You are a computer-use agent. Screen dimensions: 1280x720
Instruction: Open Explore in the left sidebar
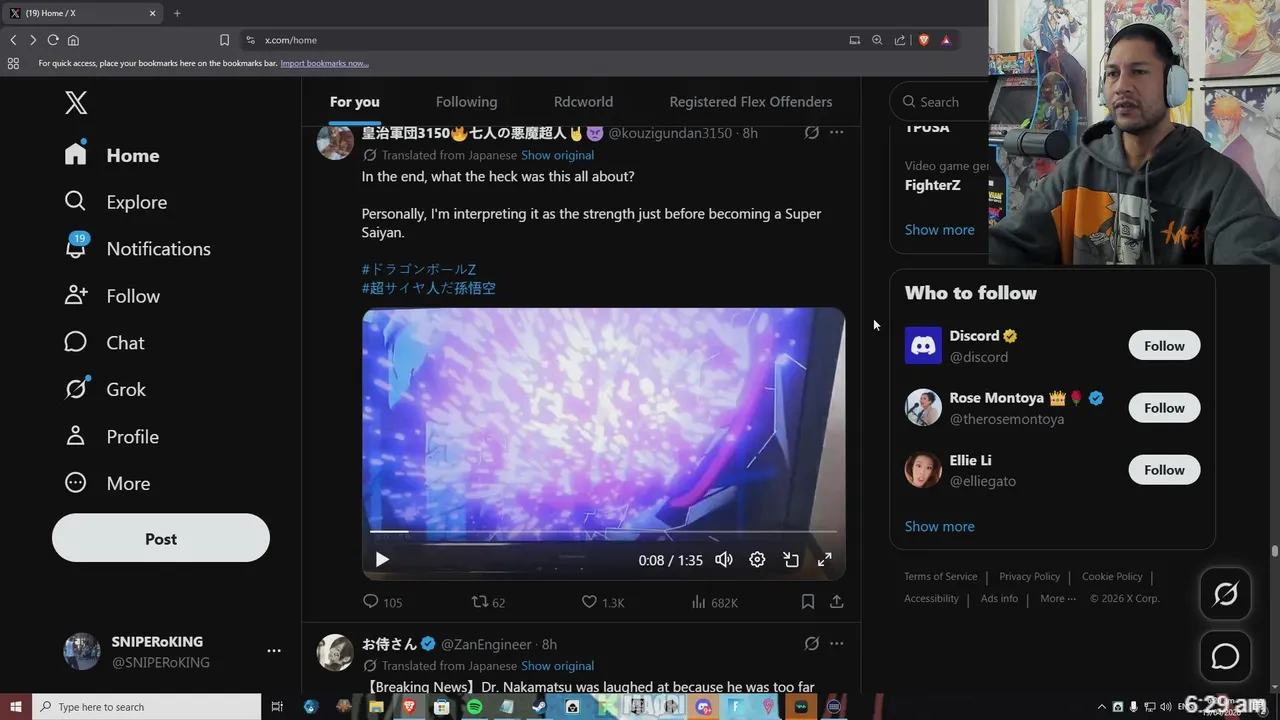click(x=116, y=202)
